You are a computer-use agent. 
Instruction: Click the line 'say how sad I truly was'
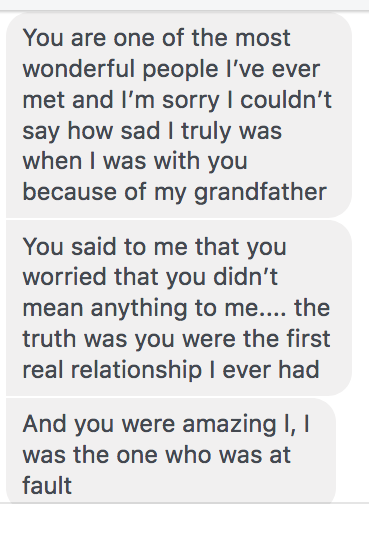pos(152,131)
